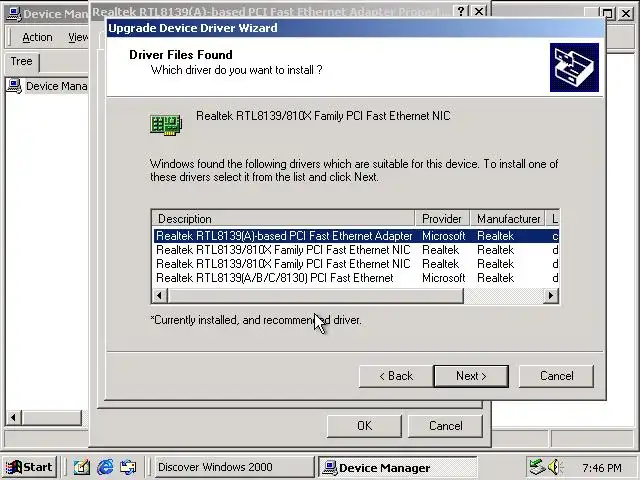This screenshot has width=640, height=480.
Task: Click the network card icon in the wizard
Action: coord(166,124)
